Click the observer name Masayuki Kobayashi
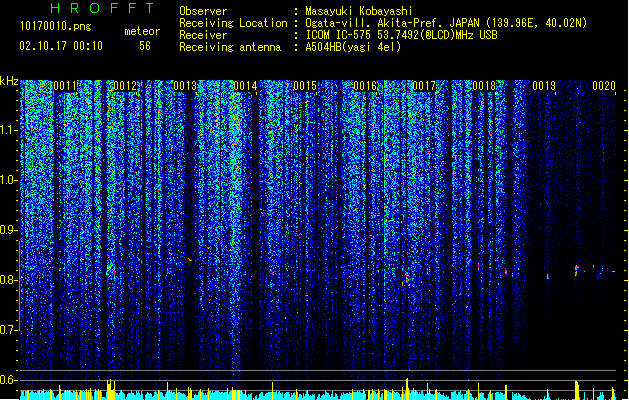Image resolution: width=629 pixels, height=400 pixels. pyautogui.click(x=359, y=11)
